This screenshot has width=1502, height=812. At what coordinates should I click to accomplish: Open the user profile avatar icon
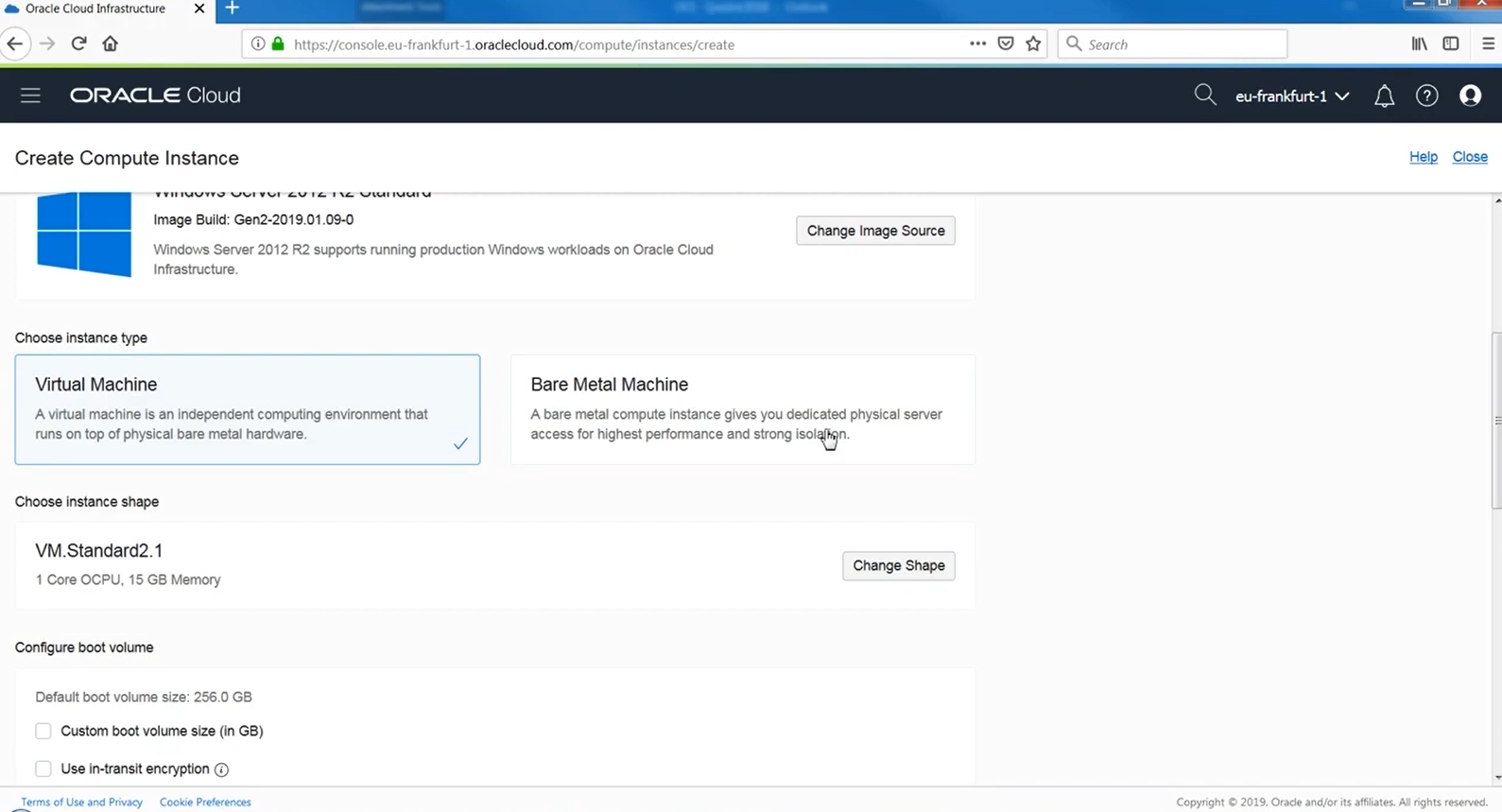pos(1470,95)
